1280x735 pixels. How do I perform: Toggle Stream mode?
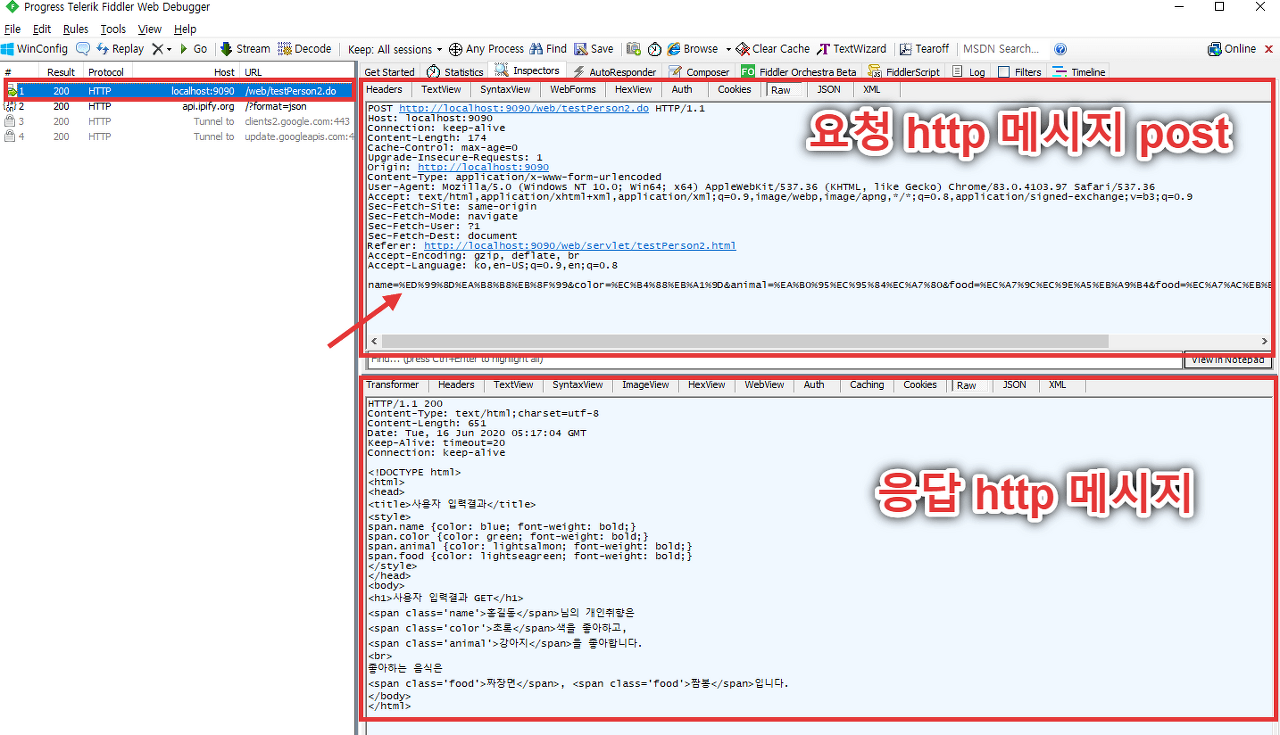click(245, 49)
